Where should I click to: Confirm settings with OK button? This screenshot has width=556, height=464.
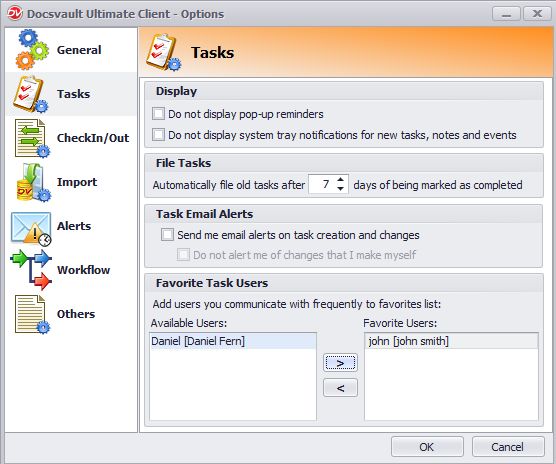[x=427, y=447]
